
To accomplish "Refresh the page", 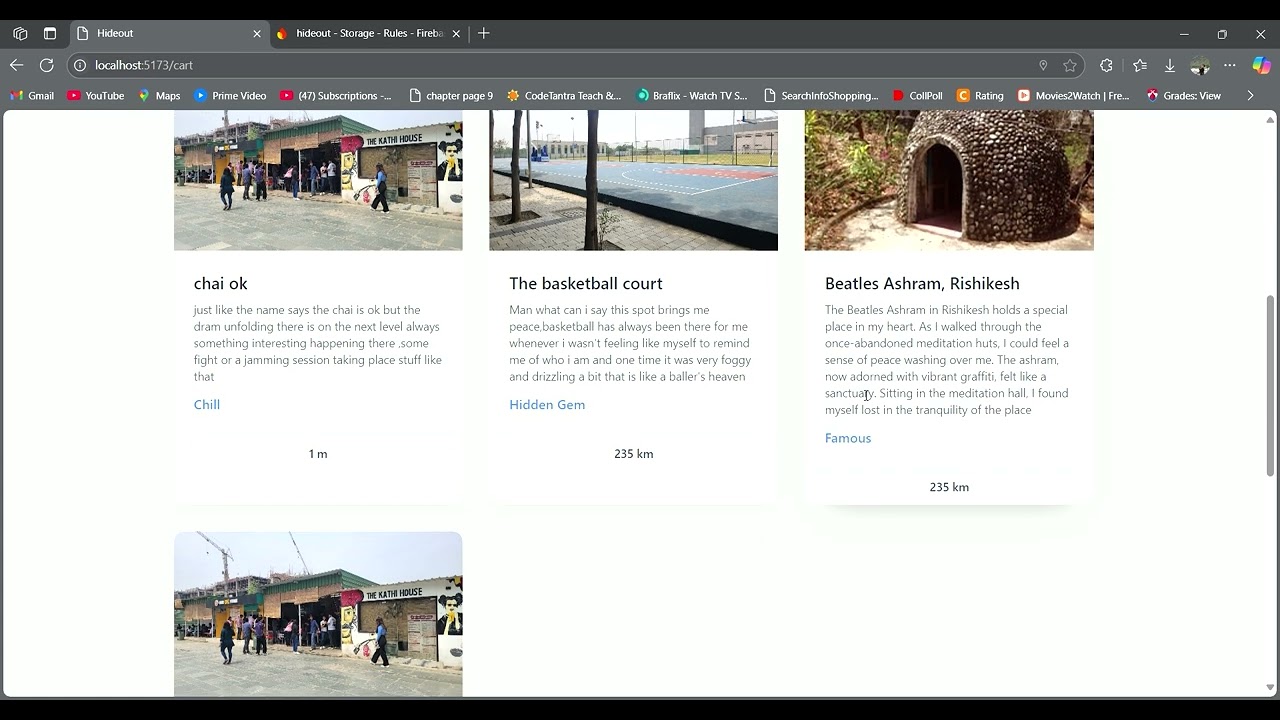I will [x=46, y=64].
